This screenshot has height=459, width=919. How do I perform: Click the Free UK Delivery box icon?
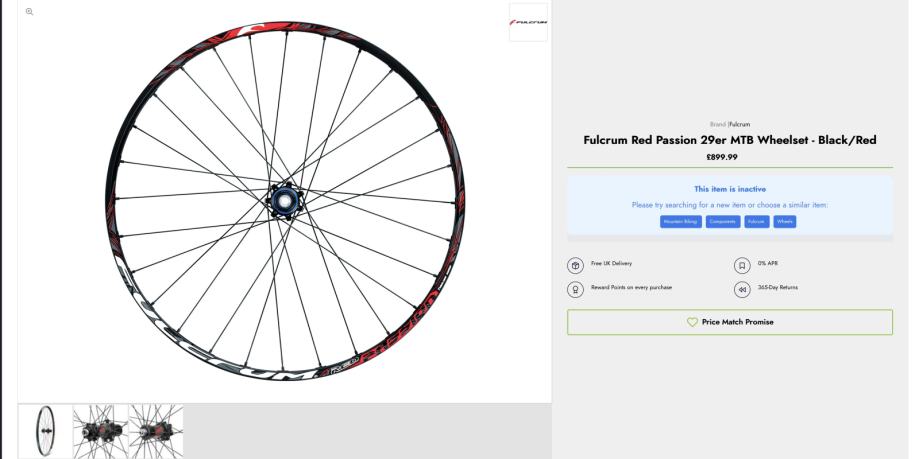click(576, 265)
